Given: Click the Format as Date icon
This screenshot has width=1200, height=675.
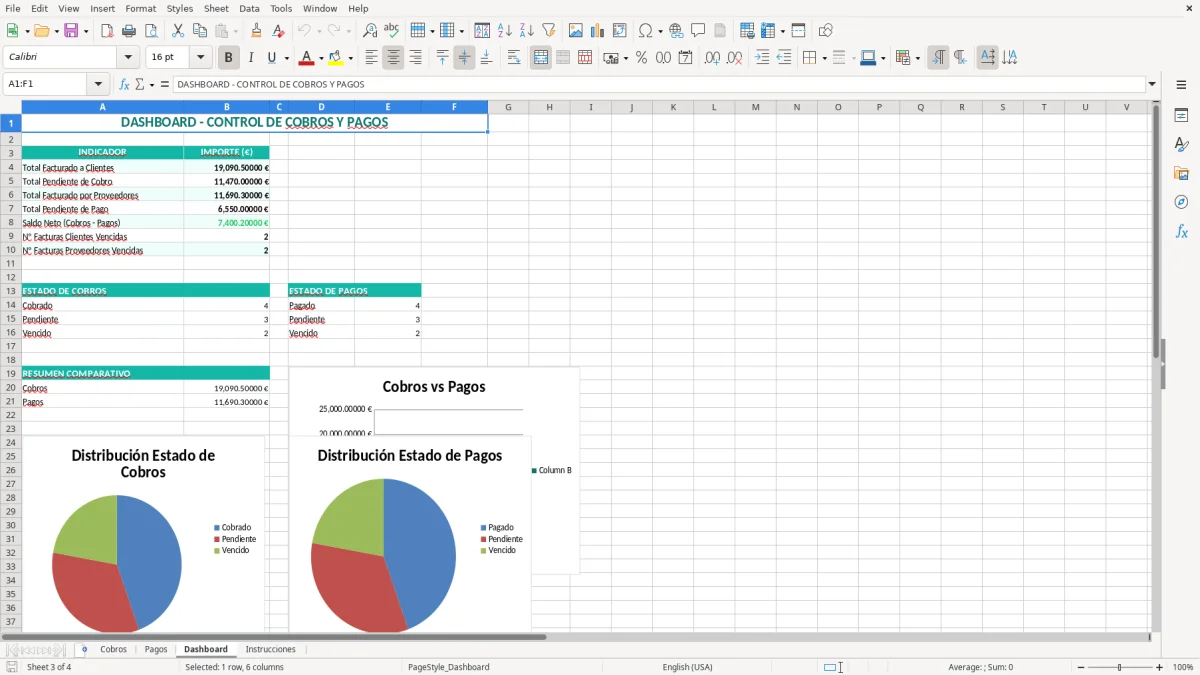Looking at the screenshot, I should coord(686,58).
